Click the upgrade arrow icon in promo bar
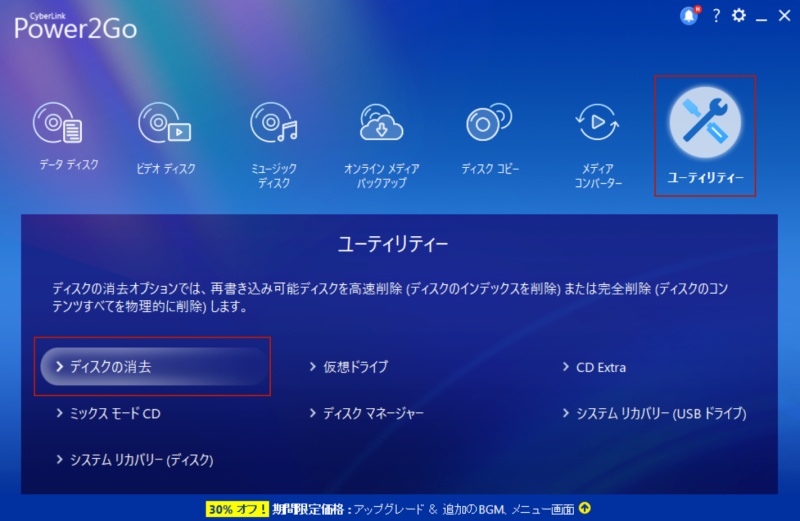The height and width of the screenshot is (521, 800). pyautogui.click(x=585, y=508)
